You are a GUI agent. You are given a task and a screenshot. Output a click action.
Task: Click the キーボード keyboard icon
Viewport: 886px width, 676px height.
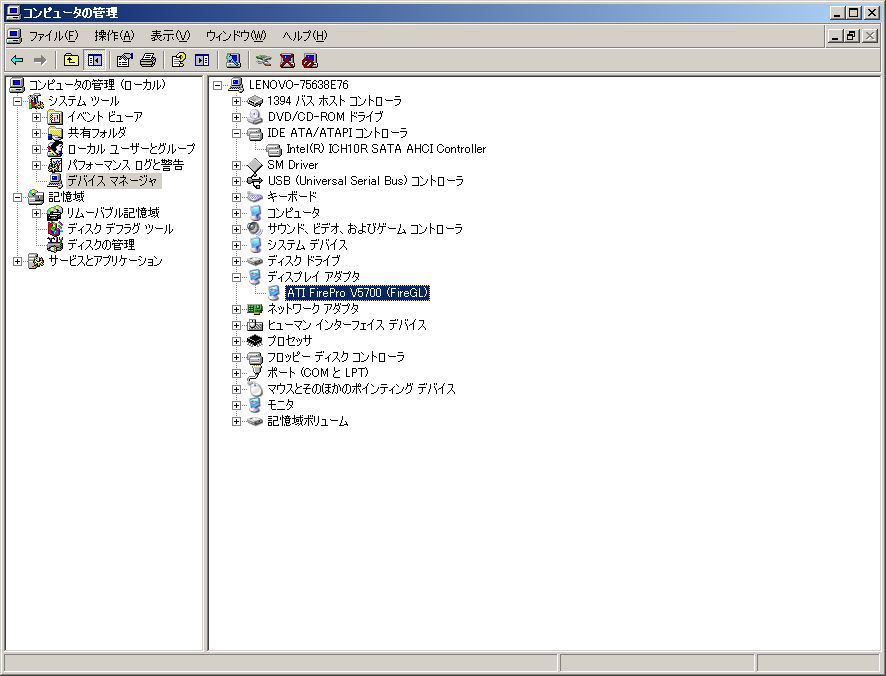pyautogui.click(x=255, y=197)
